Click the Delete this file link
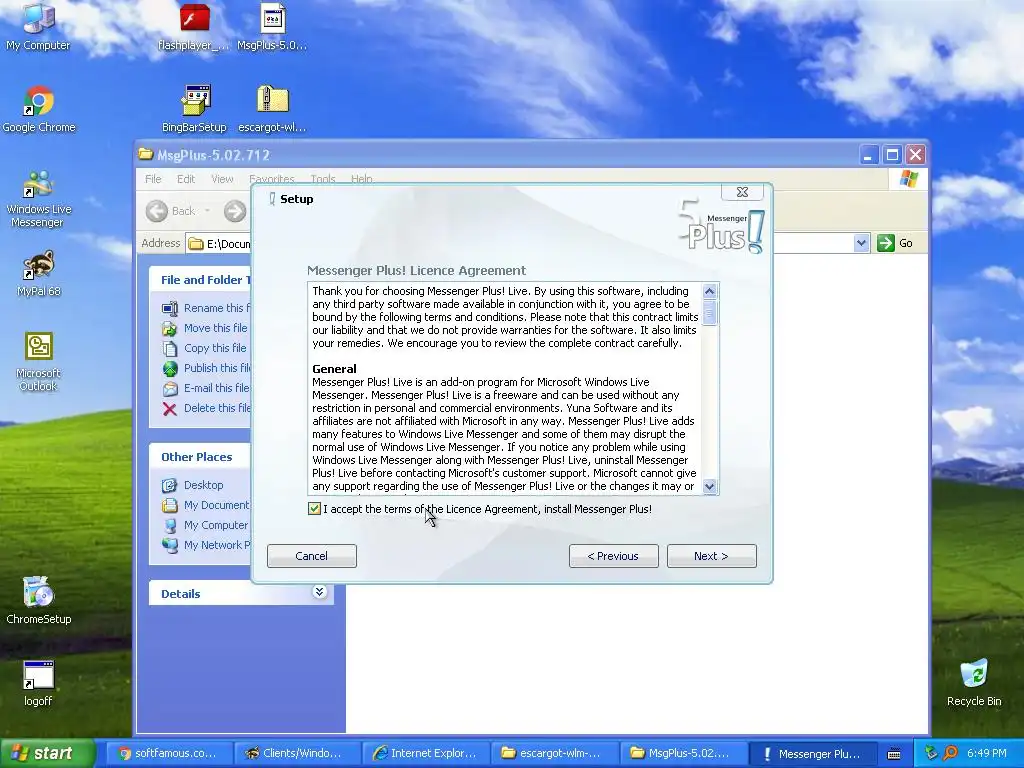Screen dimensions: 1024x768 point(217,408)
